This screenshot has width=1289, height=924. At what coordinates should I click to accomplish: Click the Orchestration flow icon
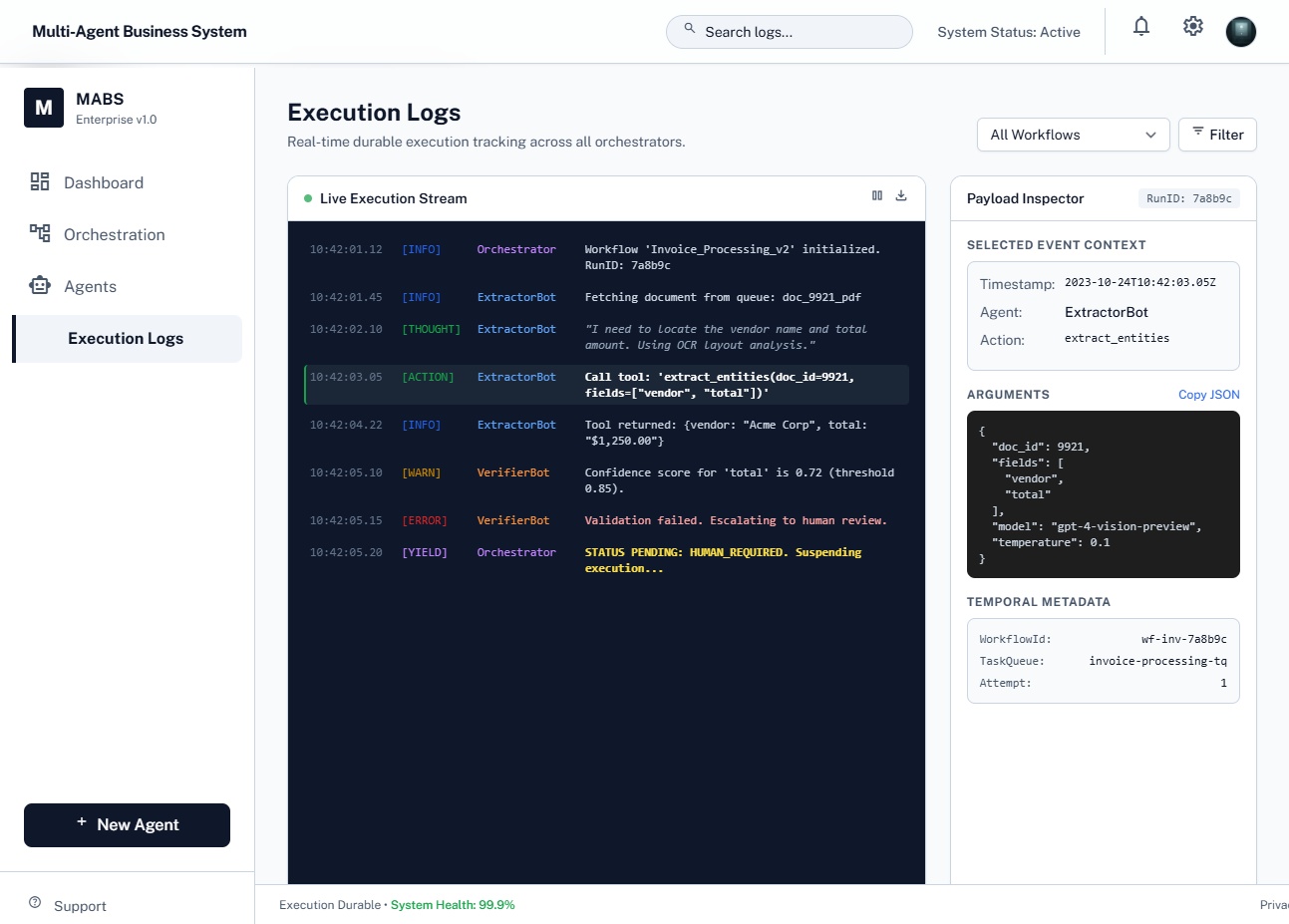tap(40, 233)
